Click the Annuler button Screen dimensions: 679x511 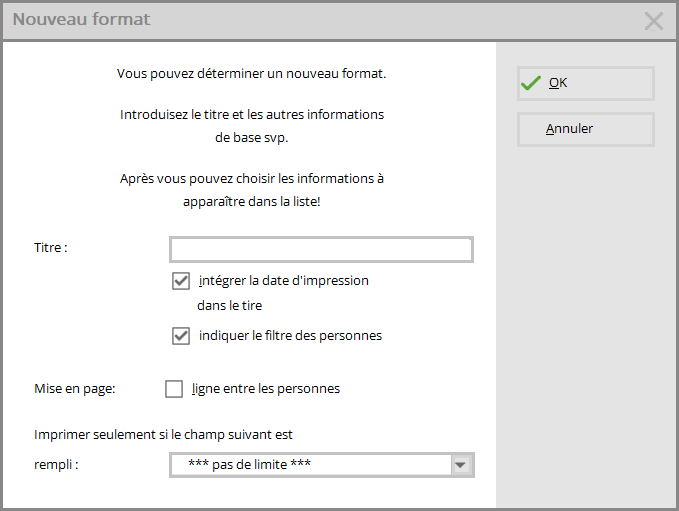pos(585,129)
